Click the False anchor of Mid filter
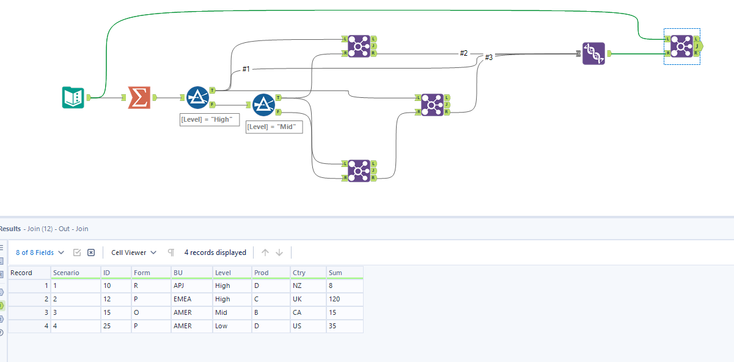 tap(278, 112)
